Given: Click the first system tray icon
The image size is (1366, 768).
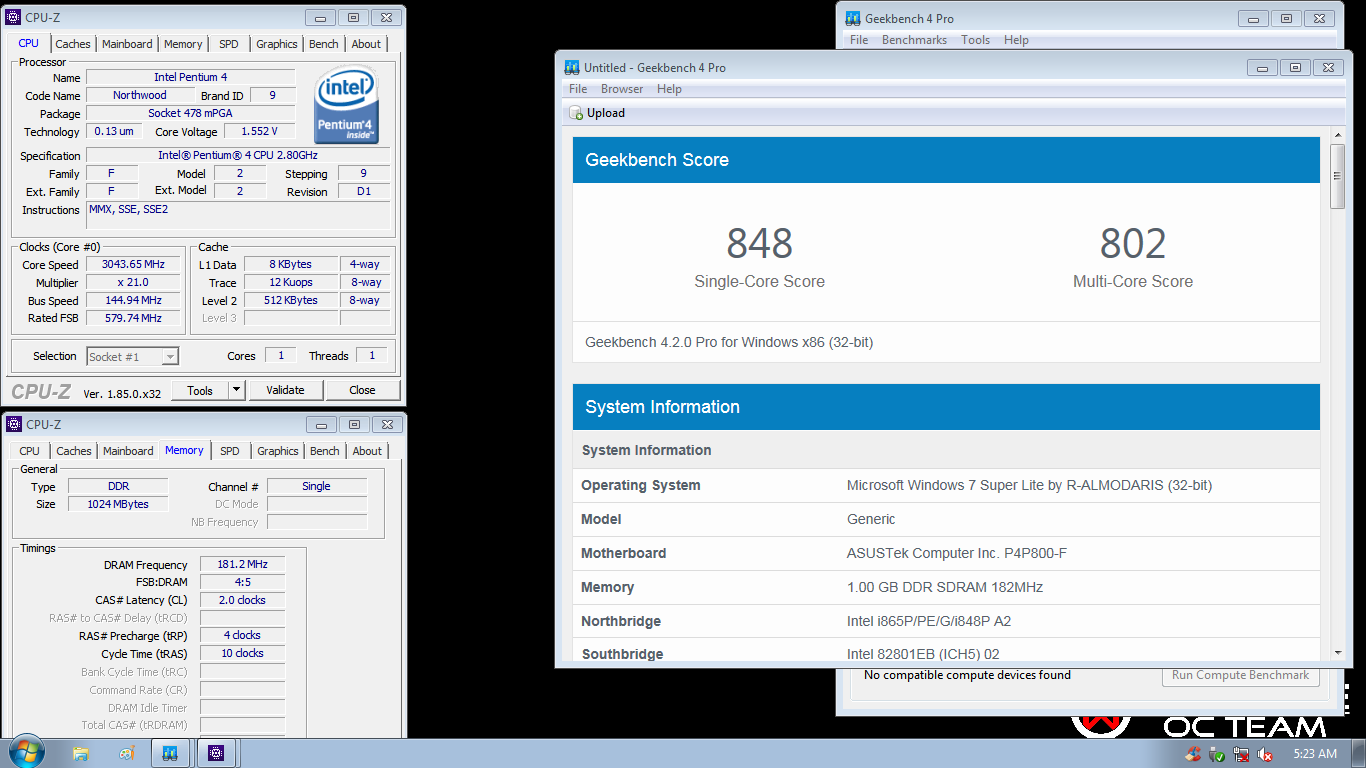Looking at the screenshot, I should click(x=1193, y=755).
